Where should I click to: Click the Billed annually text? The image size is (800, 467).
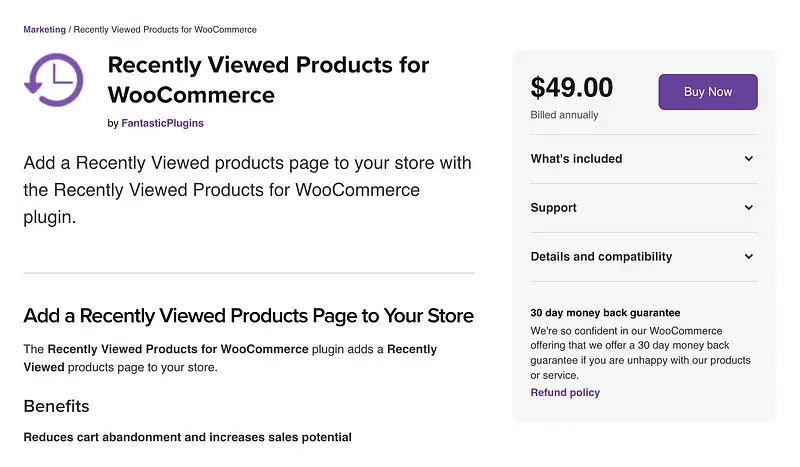pyautogui.click(x=564, y=115)
